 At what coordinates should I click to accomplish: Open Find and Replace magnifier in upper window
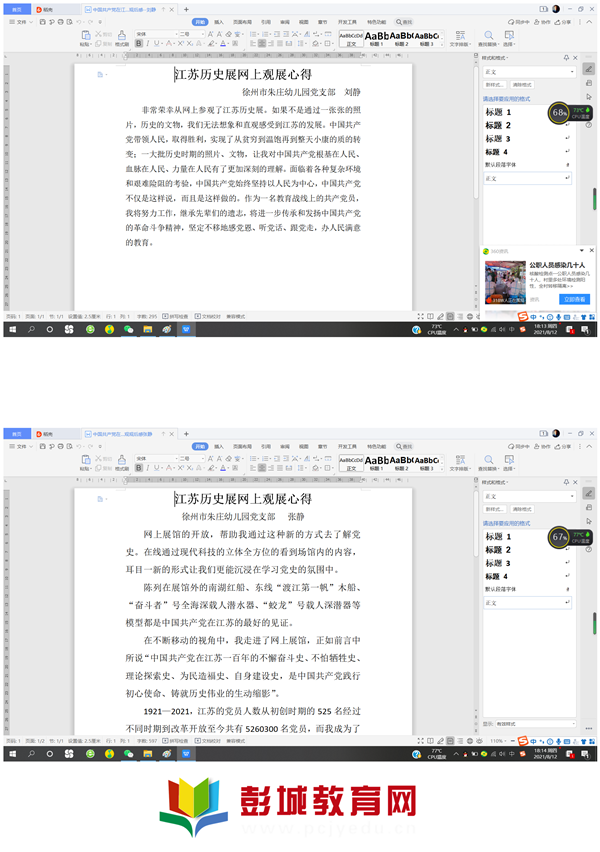point(489,35)
